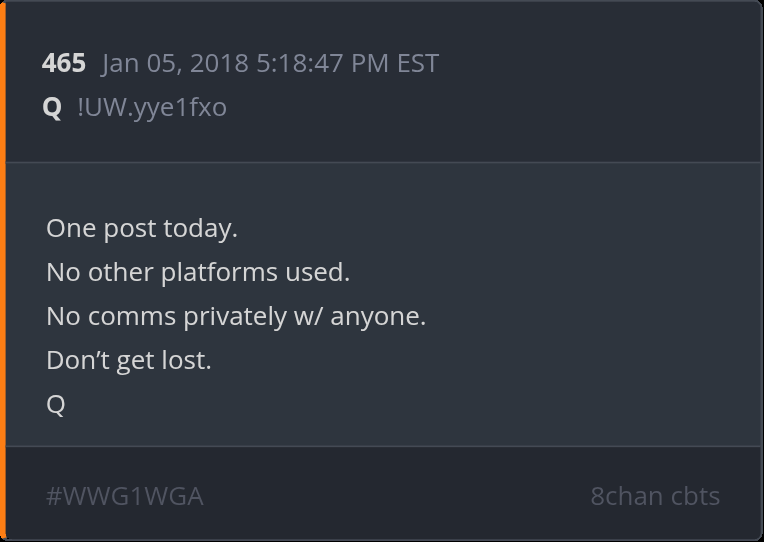Open the #WWG1WGA hashtag

coord(125,496)
